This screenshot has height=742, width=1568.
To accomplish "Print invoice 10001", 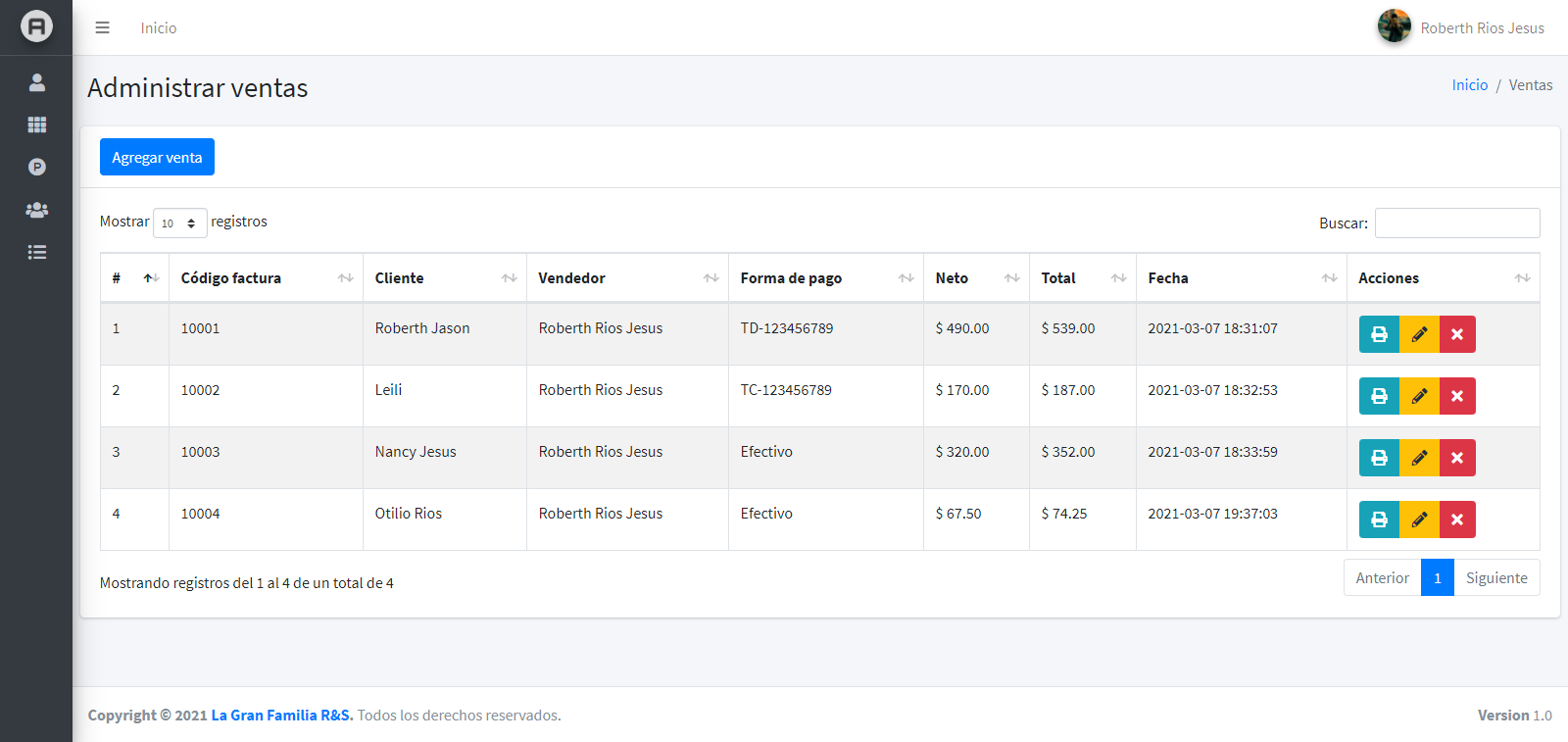I will pyautogui.click(x=1379, y=334).
